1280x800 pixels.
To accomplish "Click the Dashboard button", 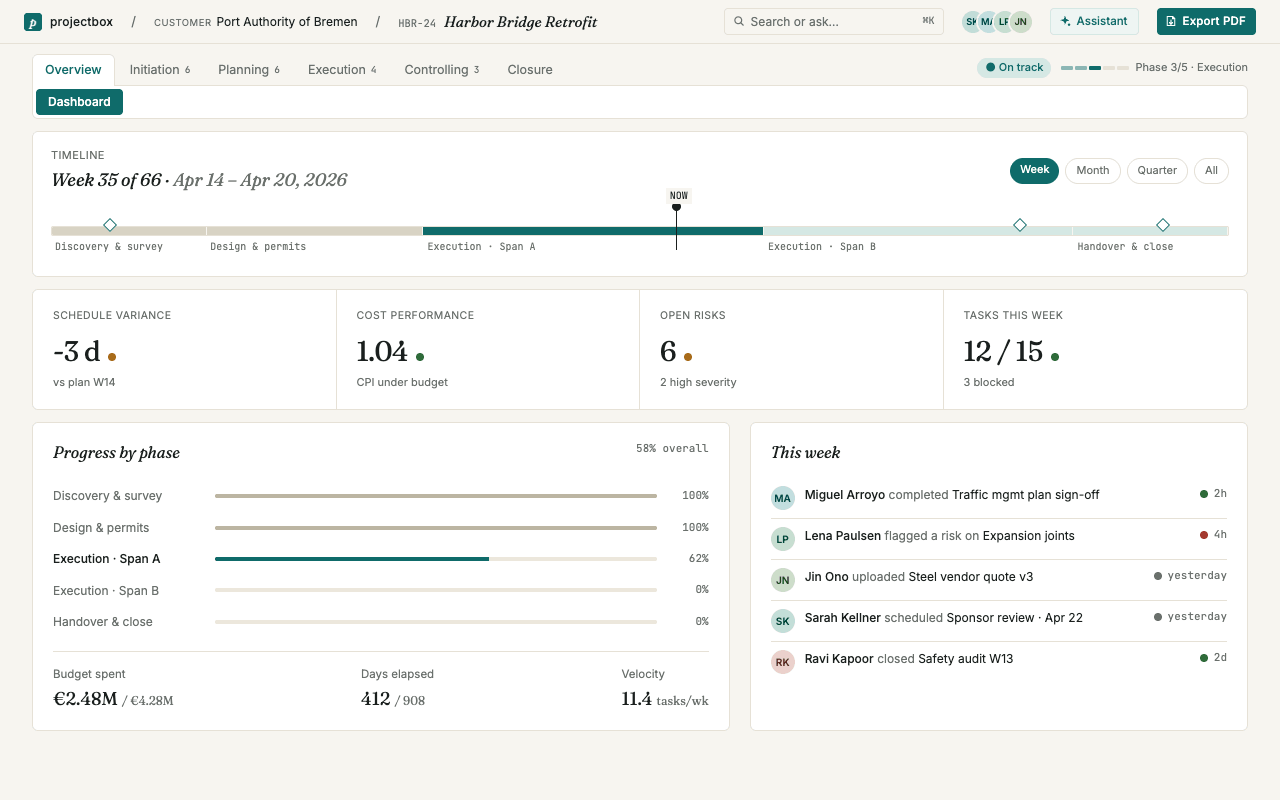I will click(x=79, y=102).
